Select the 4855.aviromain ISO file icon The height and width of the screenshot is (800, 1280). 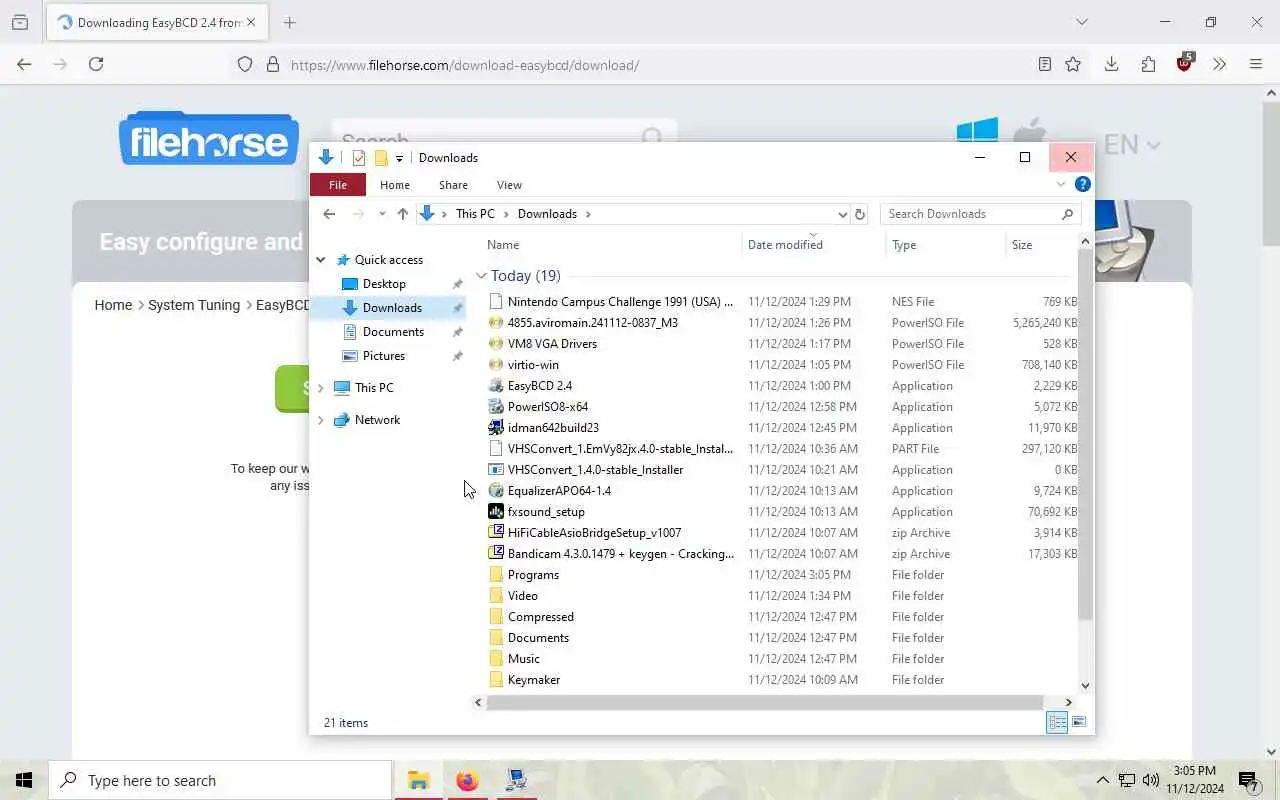tap(496, 323)
